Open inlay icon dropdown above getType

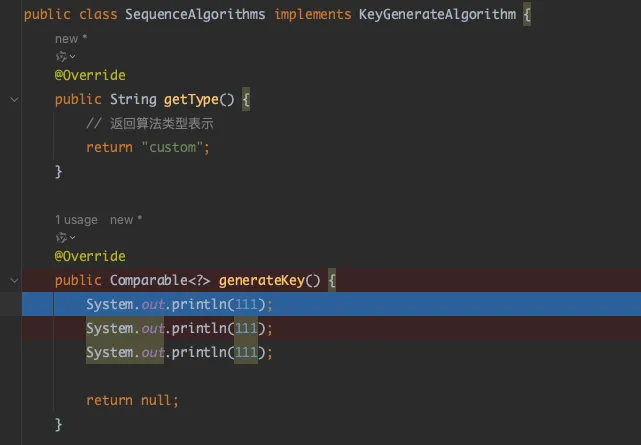[x=65, y=56]
